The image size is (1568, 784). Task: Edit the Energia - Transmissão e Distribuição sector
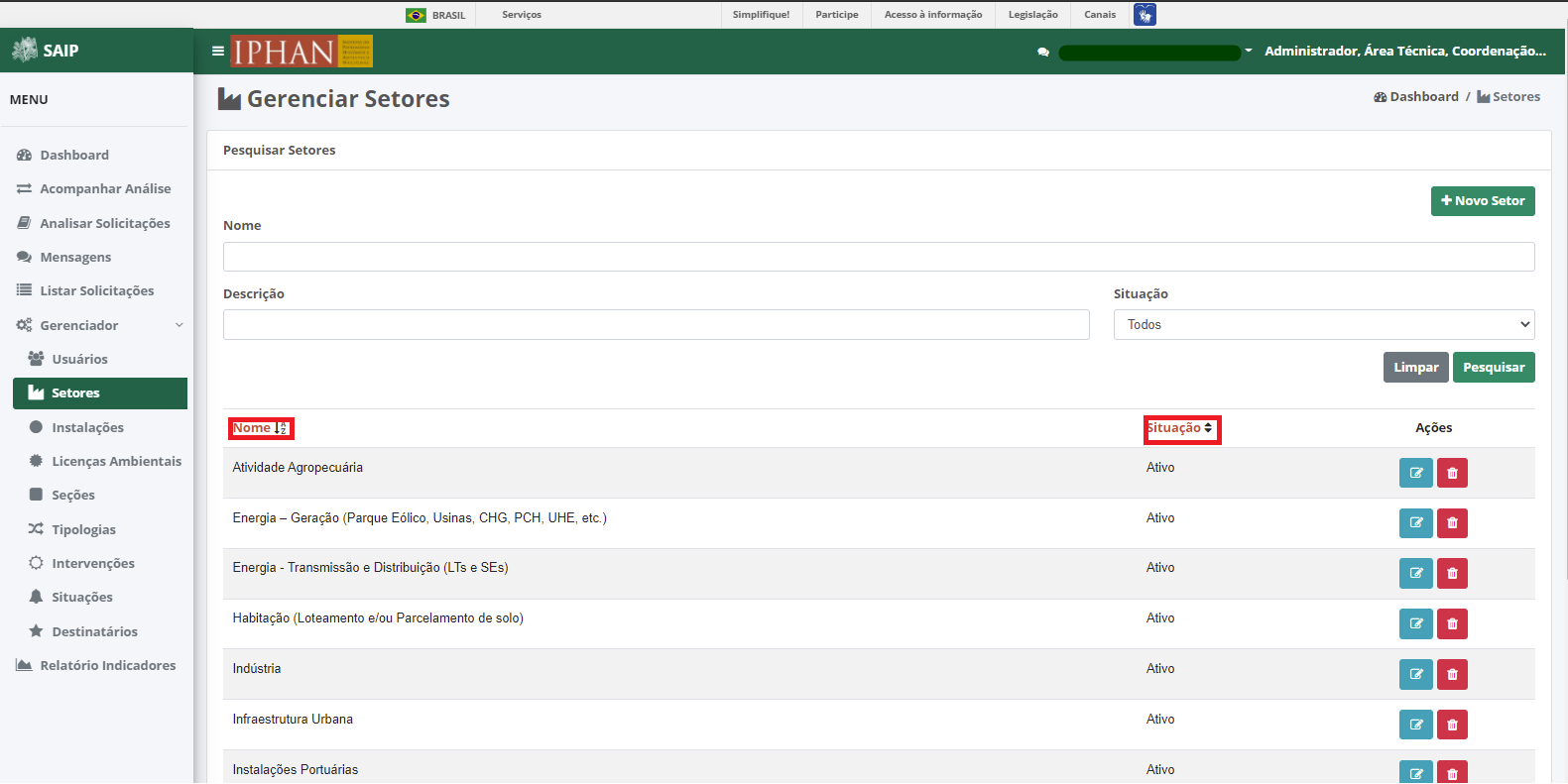point(1415,573)
